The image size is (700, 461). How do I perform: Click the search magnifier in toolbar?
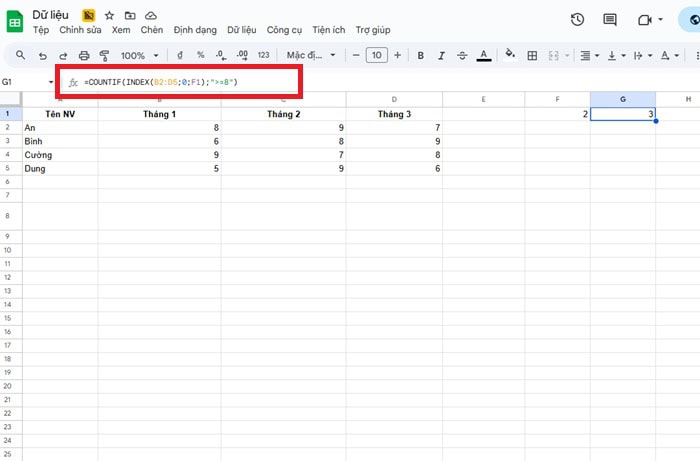pos(20,55)
